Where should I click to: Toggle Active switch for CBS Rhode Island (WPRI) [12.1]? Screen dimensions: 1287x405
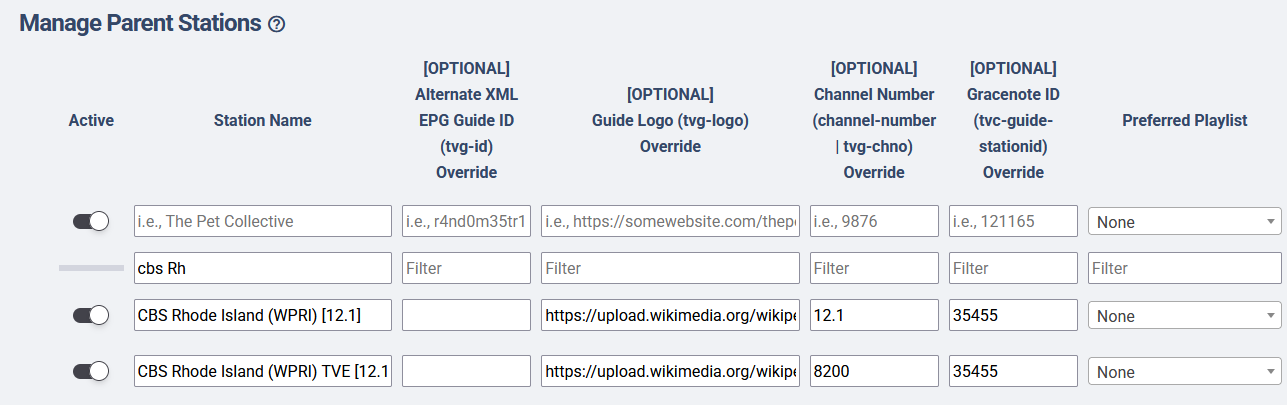point(91,316)
